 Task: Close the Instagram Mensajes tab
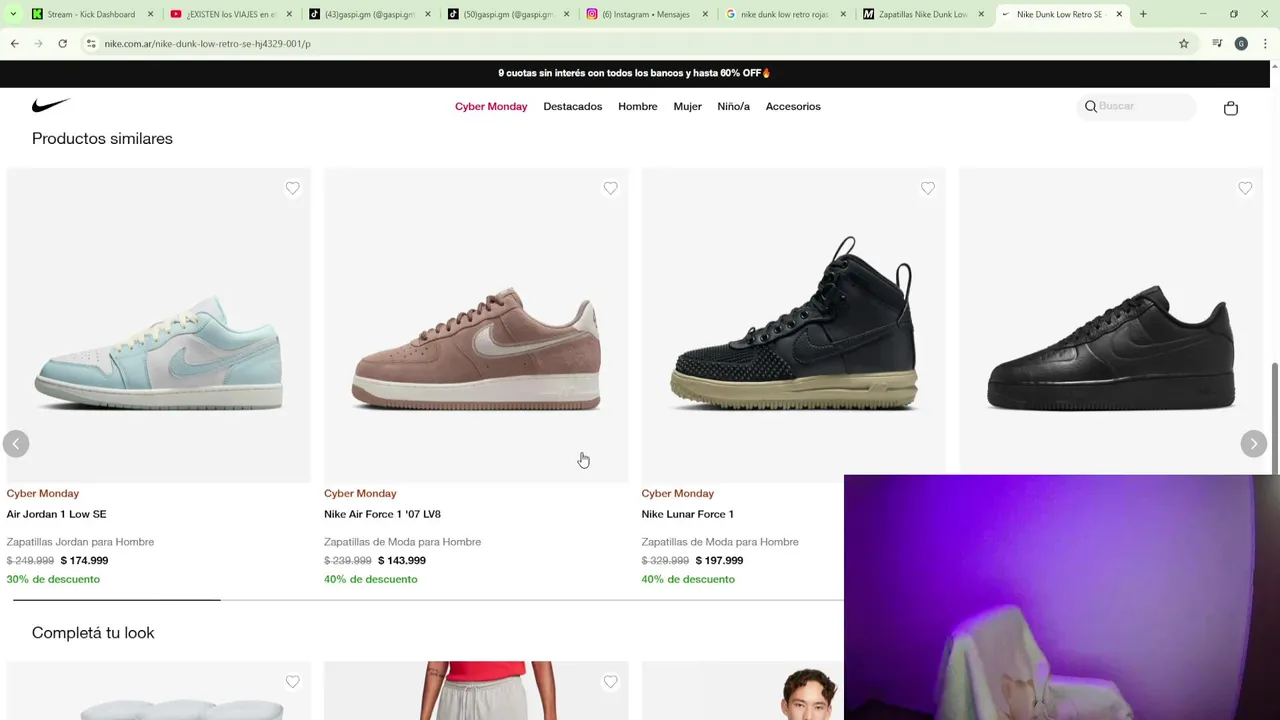705,14
